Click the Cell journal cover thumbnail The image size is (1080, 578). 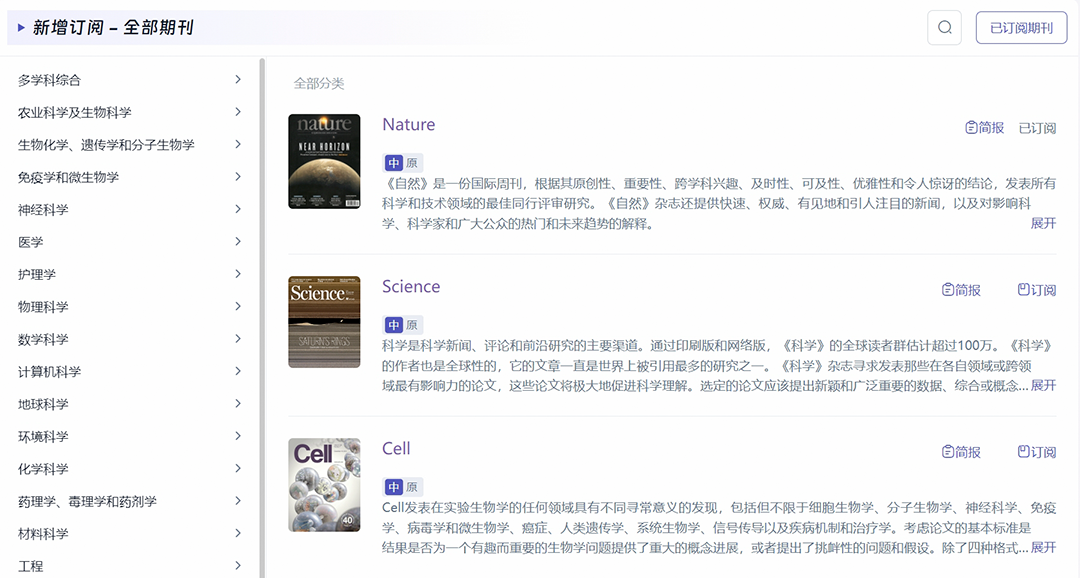[324, 484]
